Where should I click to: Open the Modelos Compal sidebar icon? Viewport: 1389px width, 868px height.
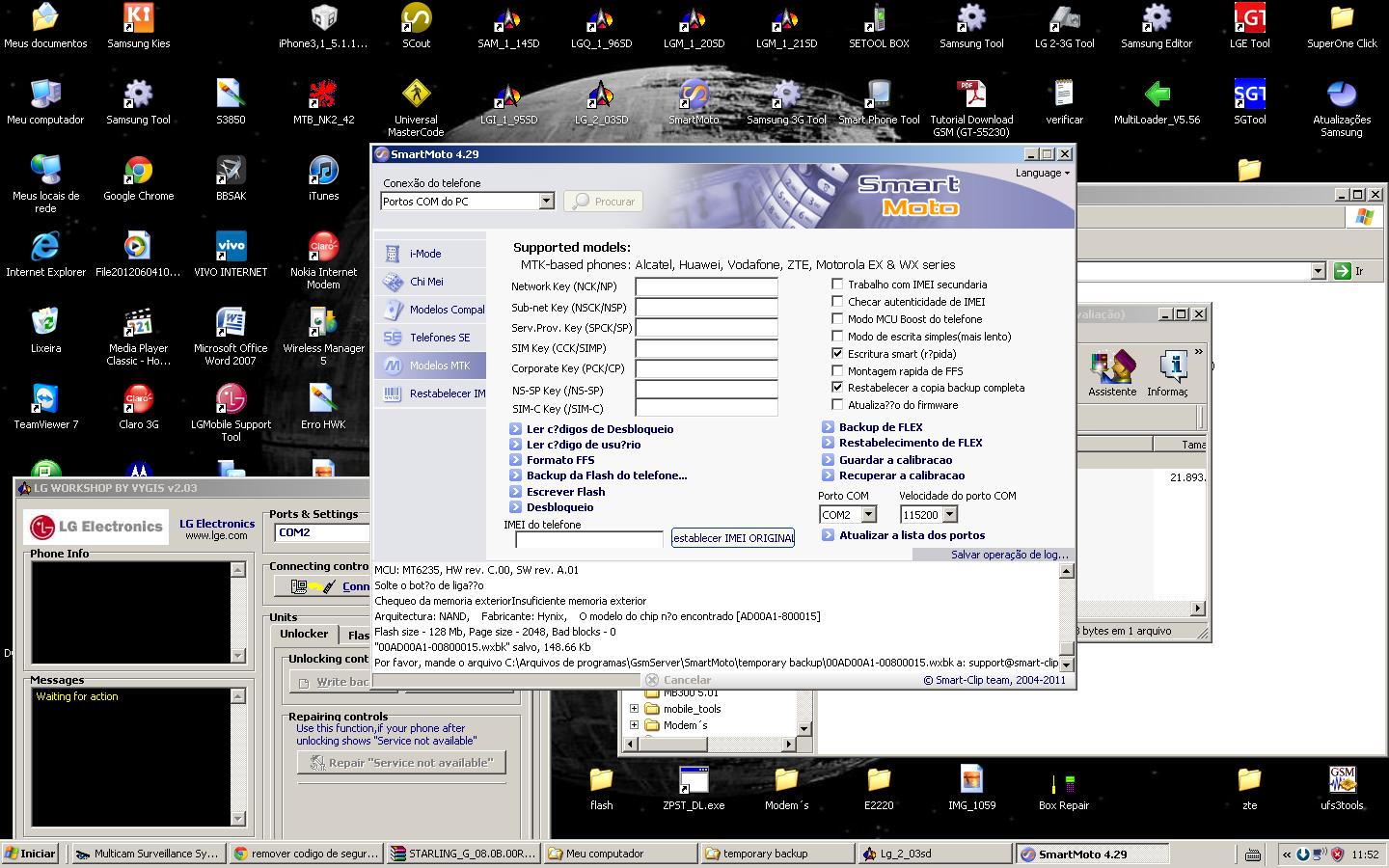tap(393, 311)
